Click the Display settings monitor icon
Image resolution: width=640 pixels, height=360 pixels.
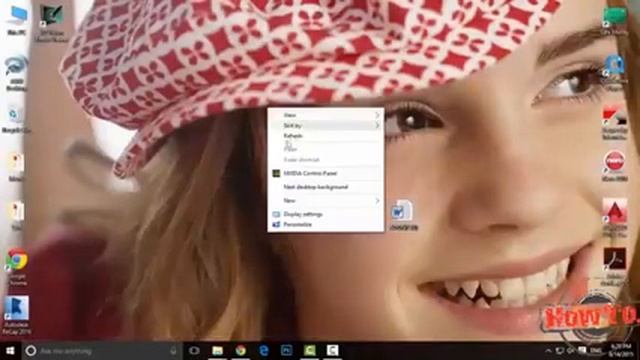tap(276, 214)
